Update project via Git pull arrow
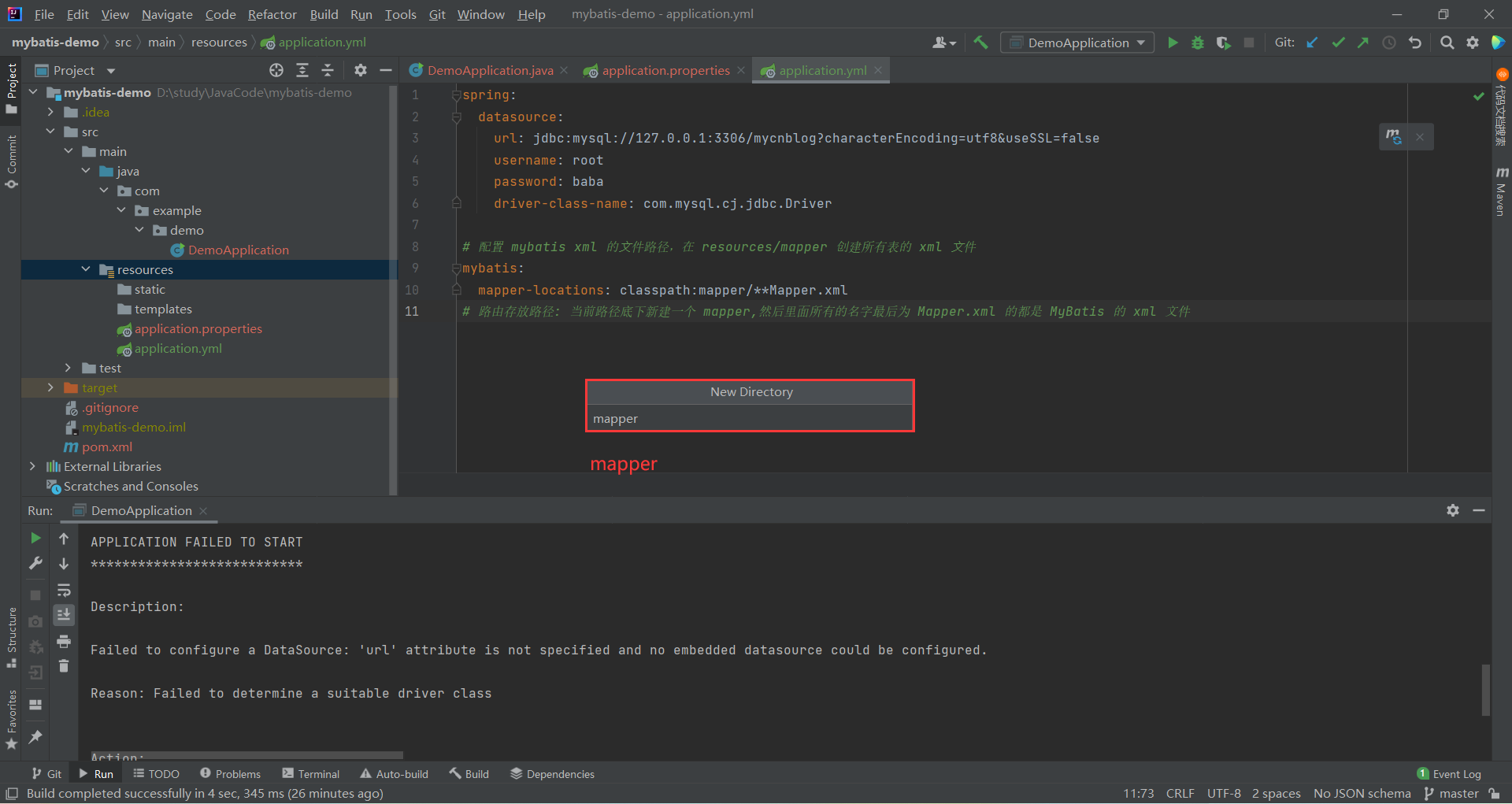The image size is (1512, 804). (x=1312, y=43)
